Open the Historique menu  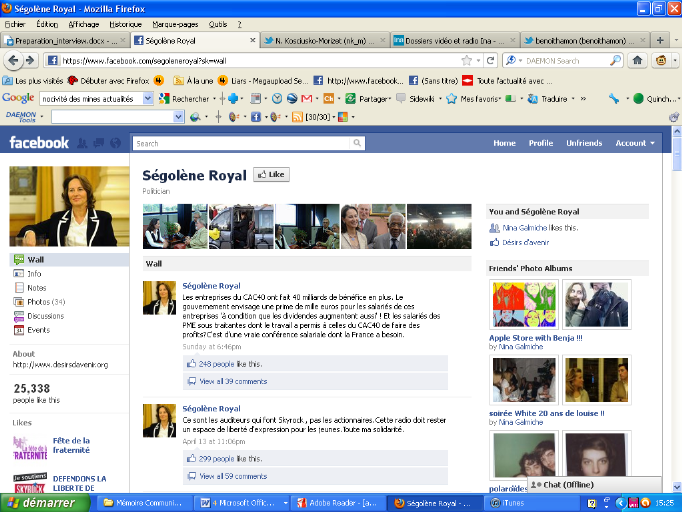(x=125, y=23)
